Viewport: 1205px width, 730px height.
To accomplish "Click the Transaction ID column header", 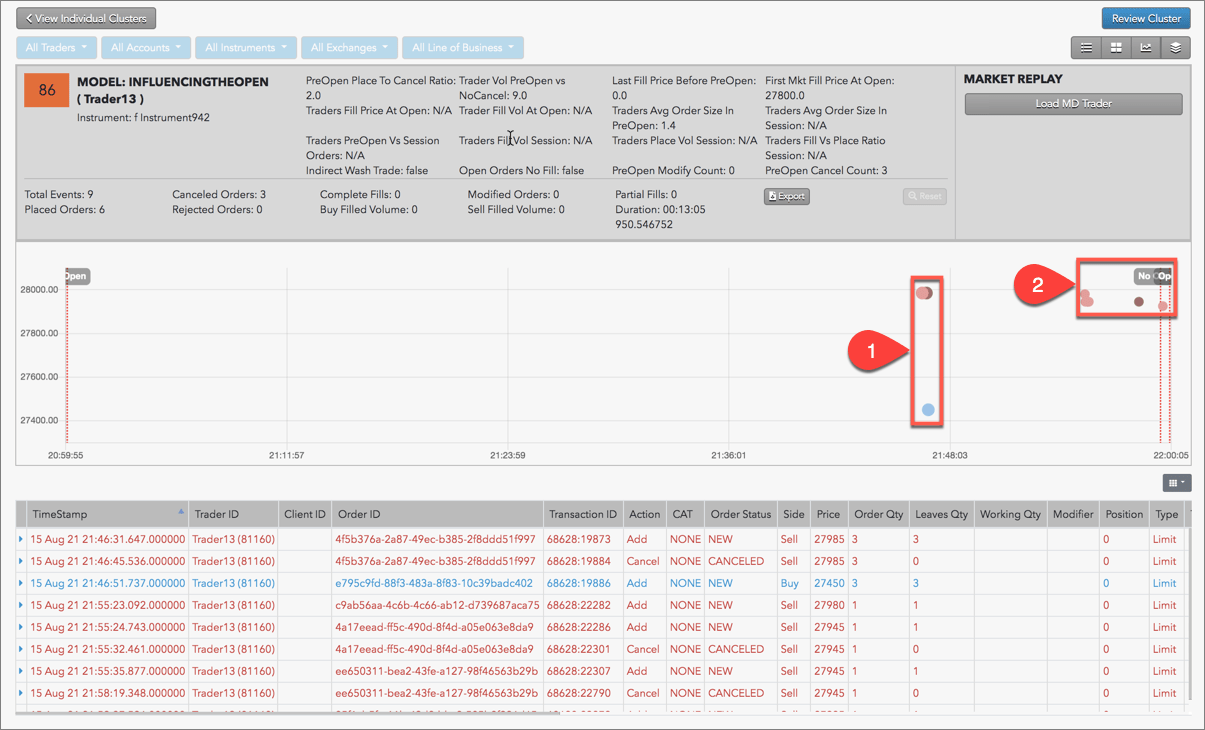I will [583, 514].
